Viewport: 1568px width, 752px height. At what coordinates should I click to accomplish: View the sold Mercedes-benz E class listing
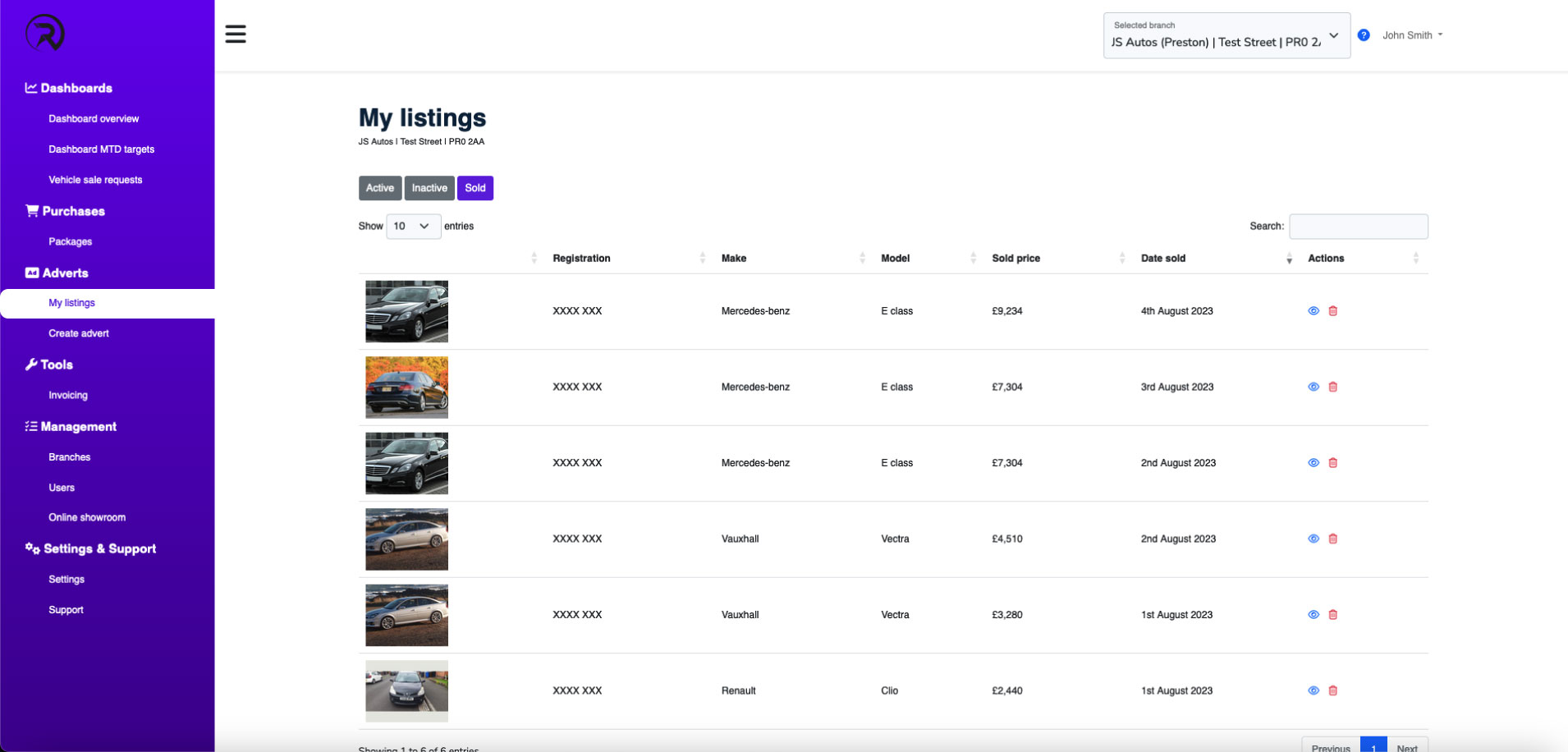1314,310
